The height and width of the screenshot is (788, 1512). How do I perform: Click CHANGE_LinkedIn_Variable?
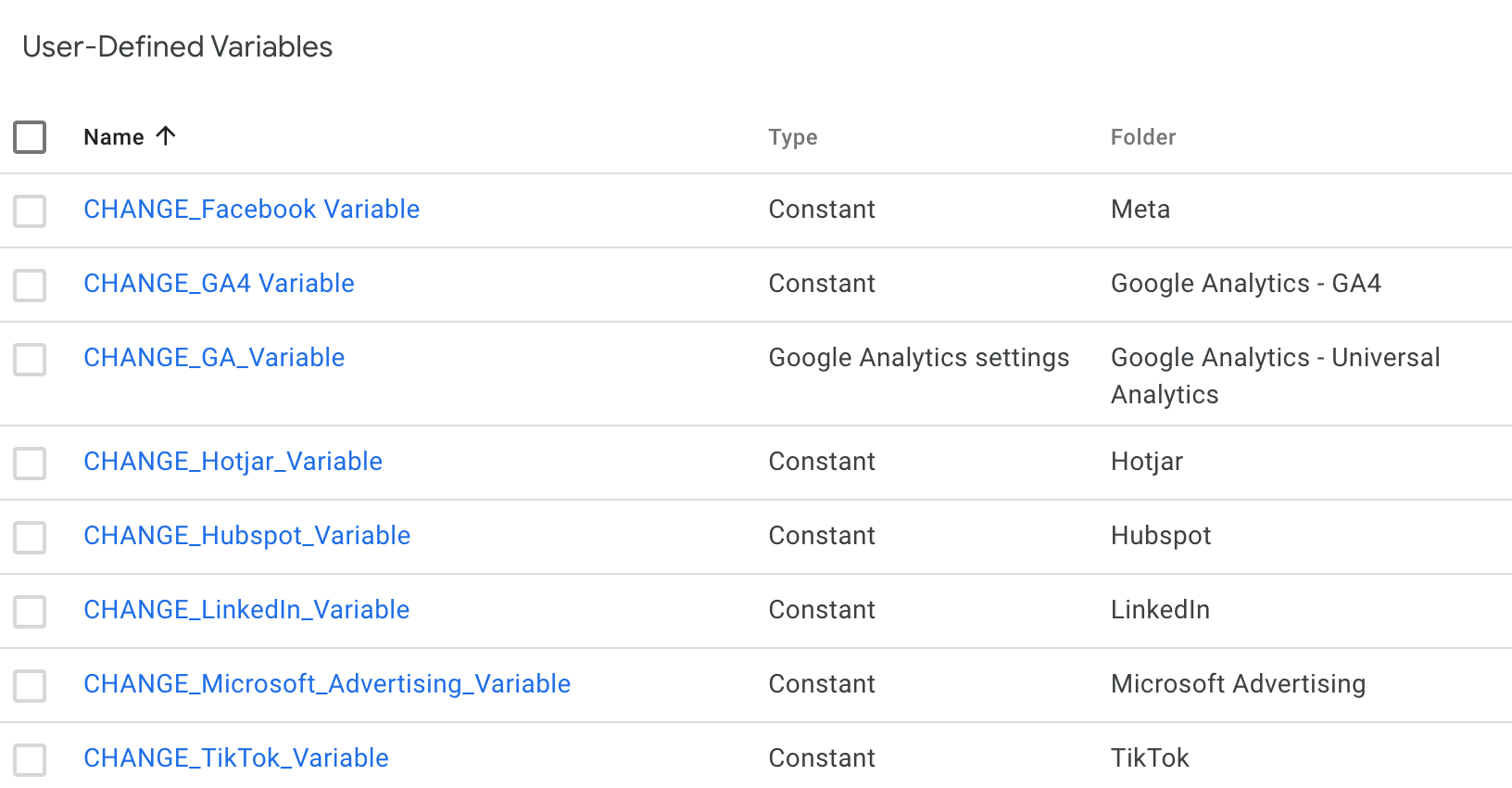(x=246, y=610)
